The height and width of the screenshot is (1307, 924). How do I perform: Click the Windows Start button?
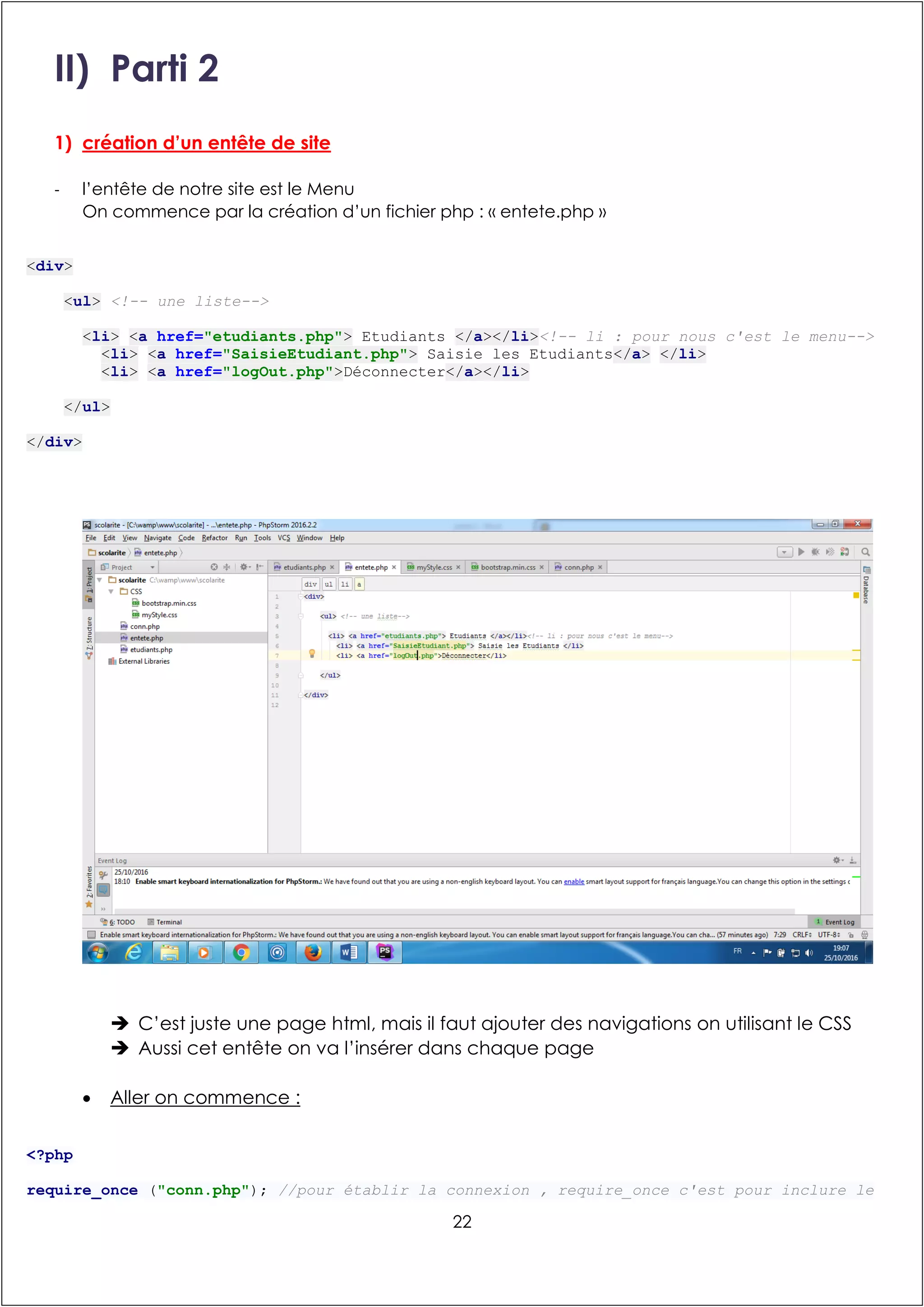pyautogui.click(x=98, y=952)
